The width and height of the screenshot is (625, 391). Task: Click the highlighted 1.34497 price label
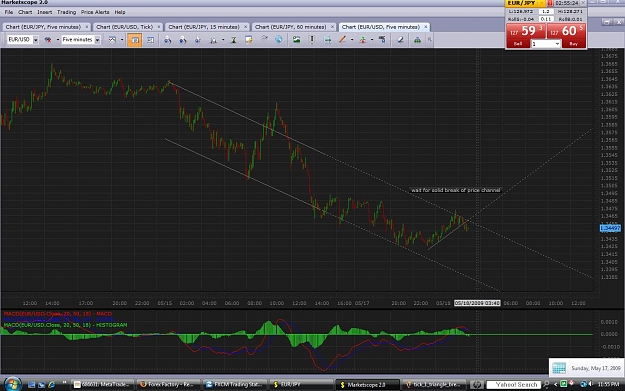tap(610, 228)
